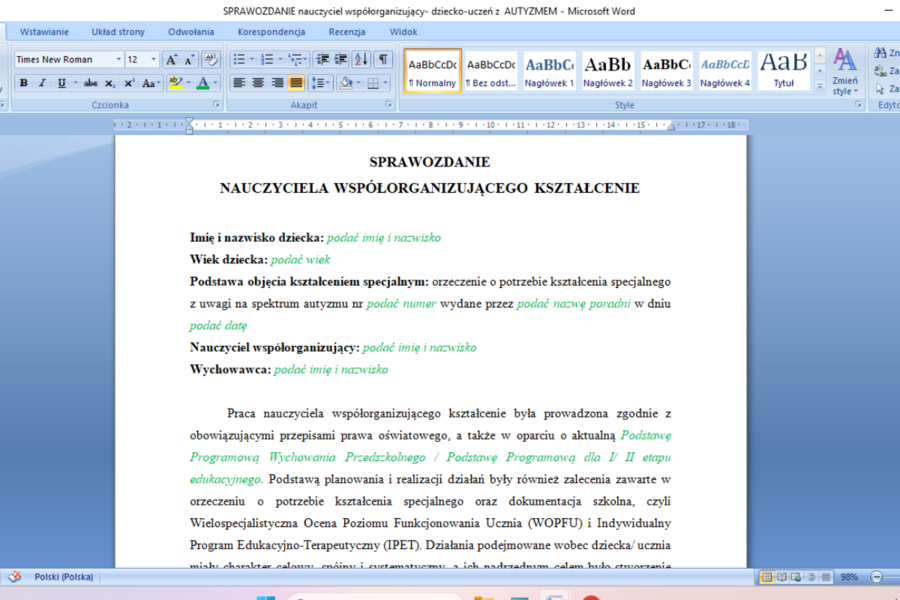Open the Times New Roman font dropdown
Viewport: 900px width, 600px height.
tap(118, 60)
